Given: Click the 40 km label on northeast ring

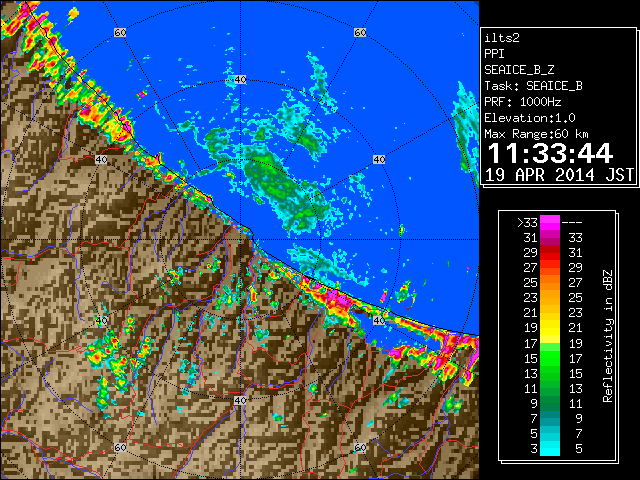Looking at the screenshot, I should click(379, 160).
